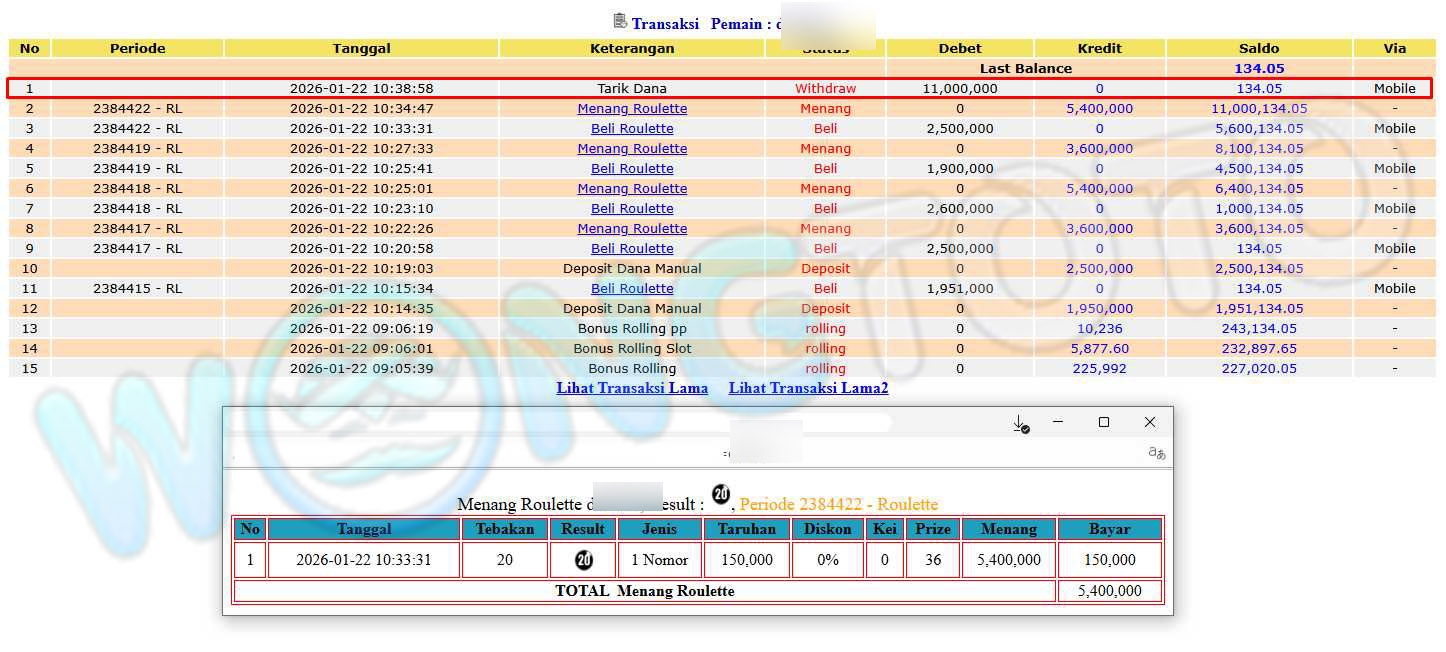1446x652 pixels.
Task: Open Beli Roulette link in row 3
Action: tap(632, 128)
